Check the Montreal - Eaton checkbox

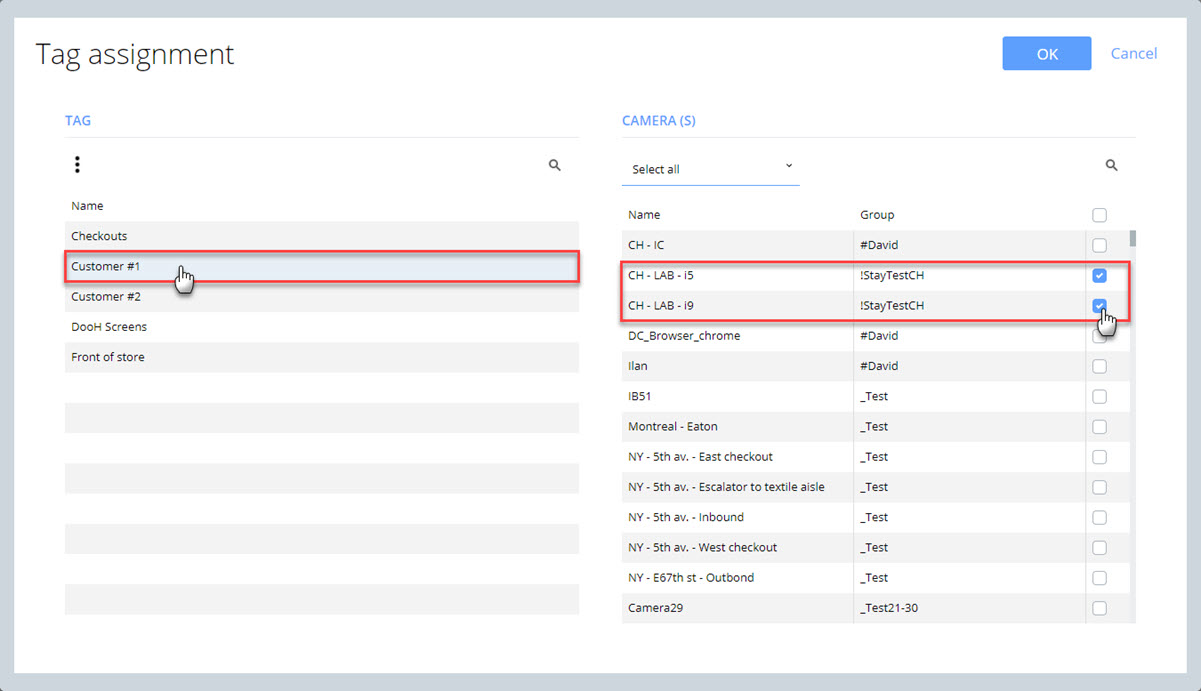point(1100,427)
